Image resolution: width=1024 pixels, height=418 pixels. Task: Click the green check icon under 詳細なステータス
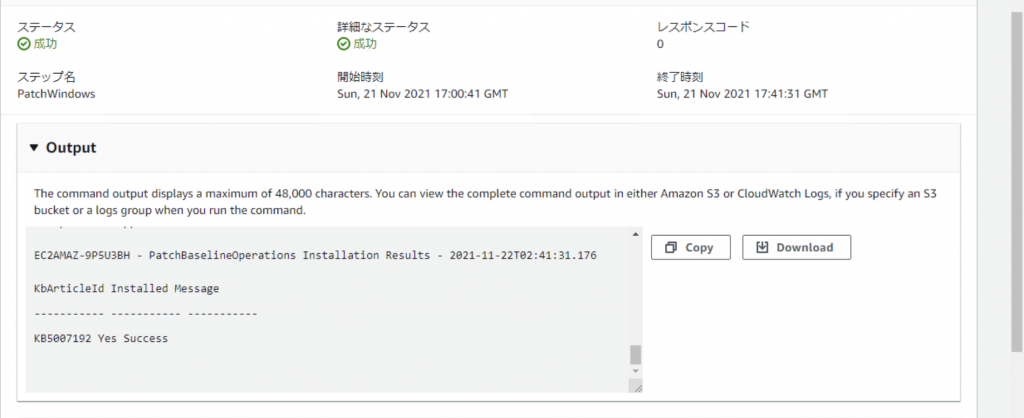[x=344, y=44]
